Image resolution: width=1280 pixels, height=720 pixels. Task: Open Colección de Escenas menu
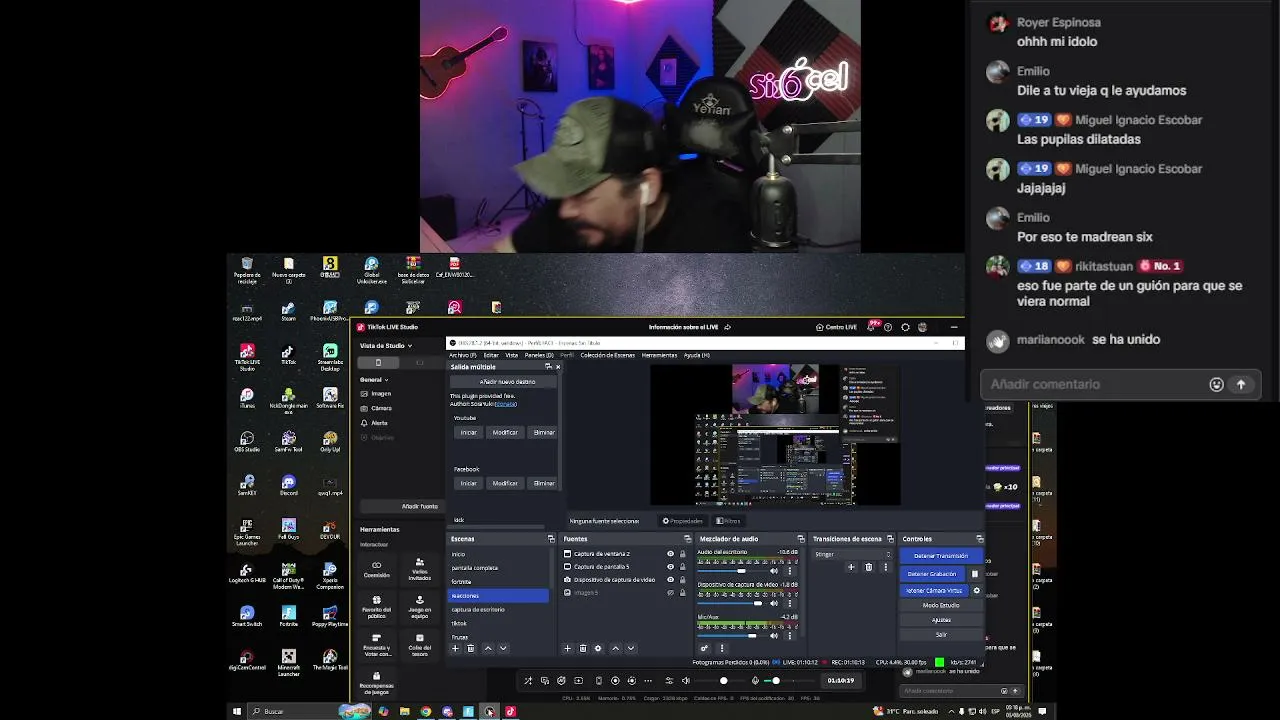click(x=607, y=355)
